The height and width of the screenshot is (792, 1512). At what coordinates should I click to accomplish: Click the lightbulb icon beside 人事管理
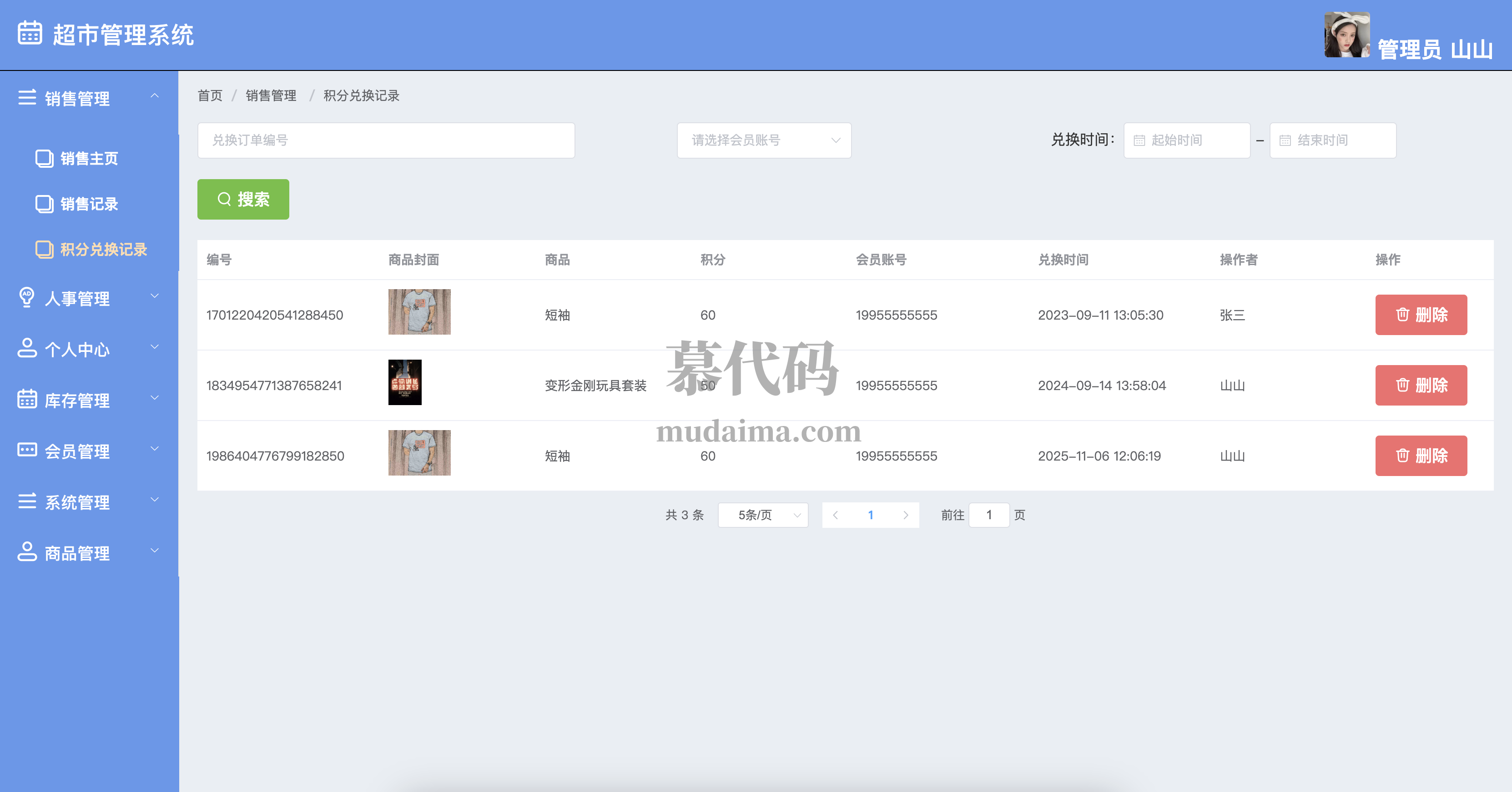tap(26, 297)
